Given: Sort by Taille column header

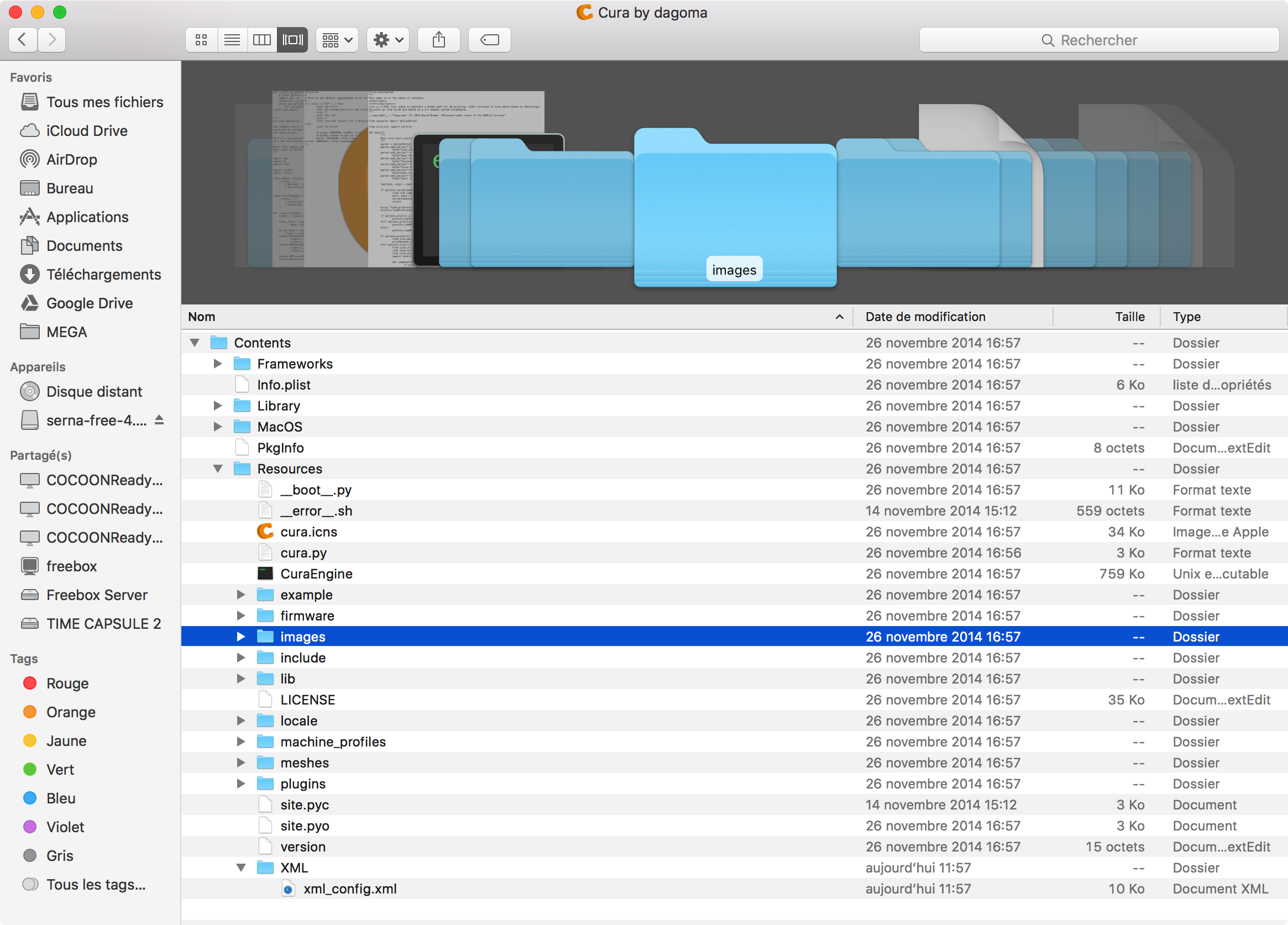Looking at the screenshot, I should coord(1106,317).
